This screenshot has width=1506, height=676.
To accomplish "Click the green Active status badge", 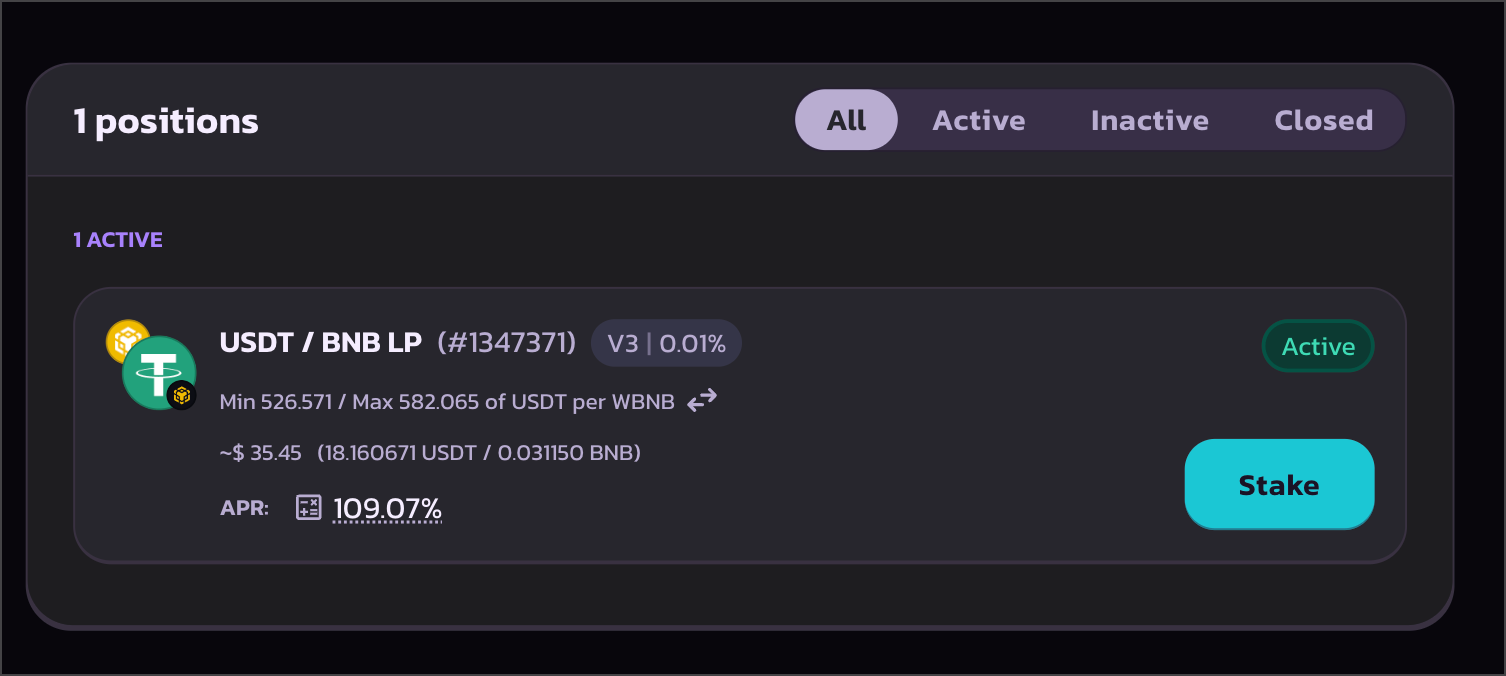I will tap(1317, 346).
